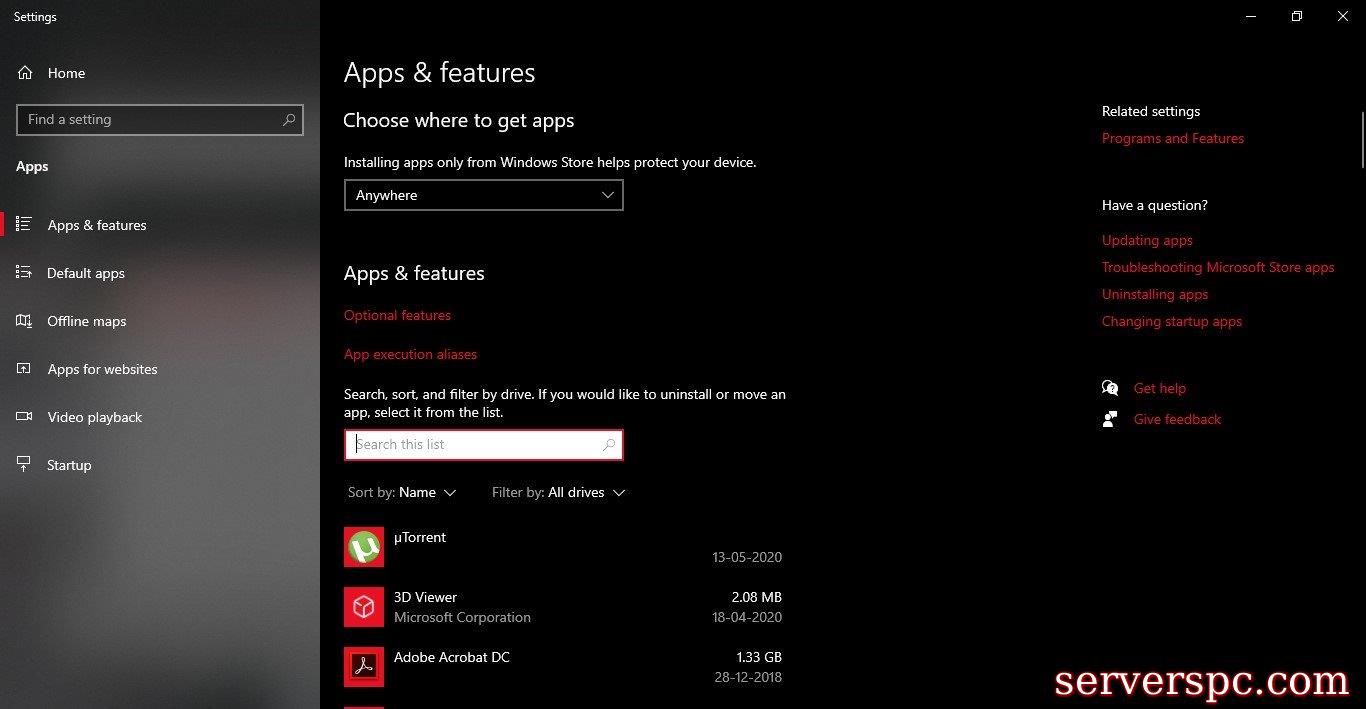Switch to Apps for websites page
The height and width of the screenshot is (709, 1366).
(x=102, y=369)
